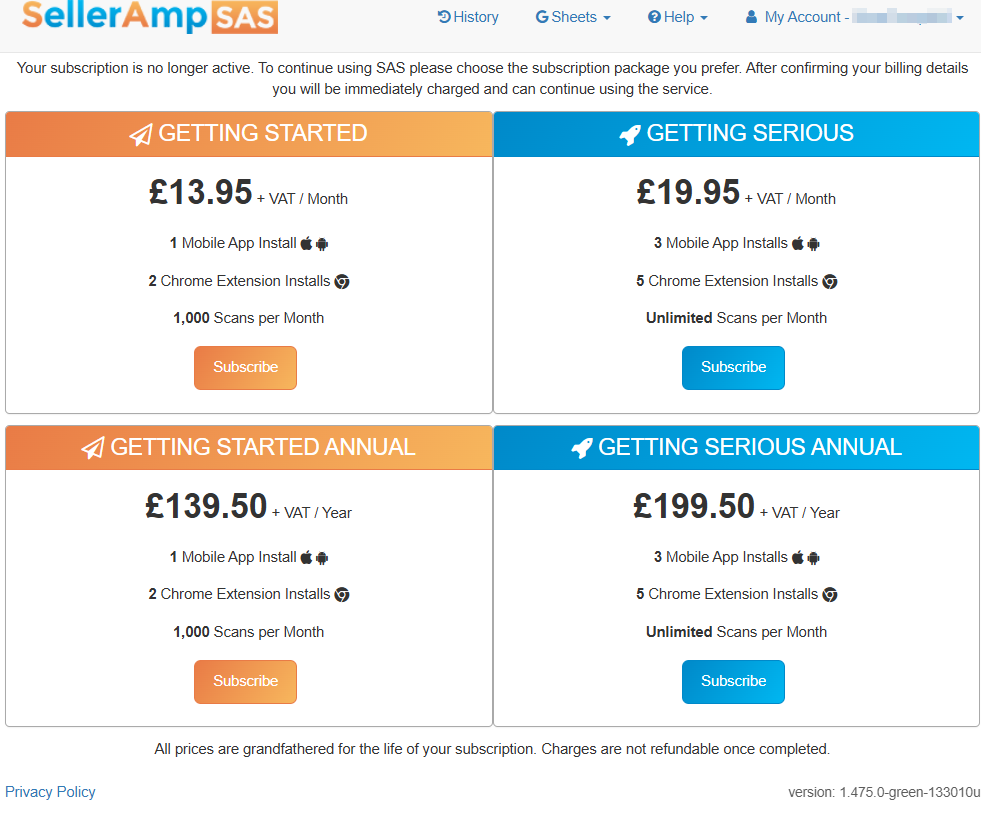This screenshot has height=820, width=981.
Task: Click the question mark icon beside Help
Action: [x=655, y=17]
